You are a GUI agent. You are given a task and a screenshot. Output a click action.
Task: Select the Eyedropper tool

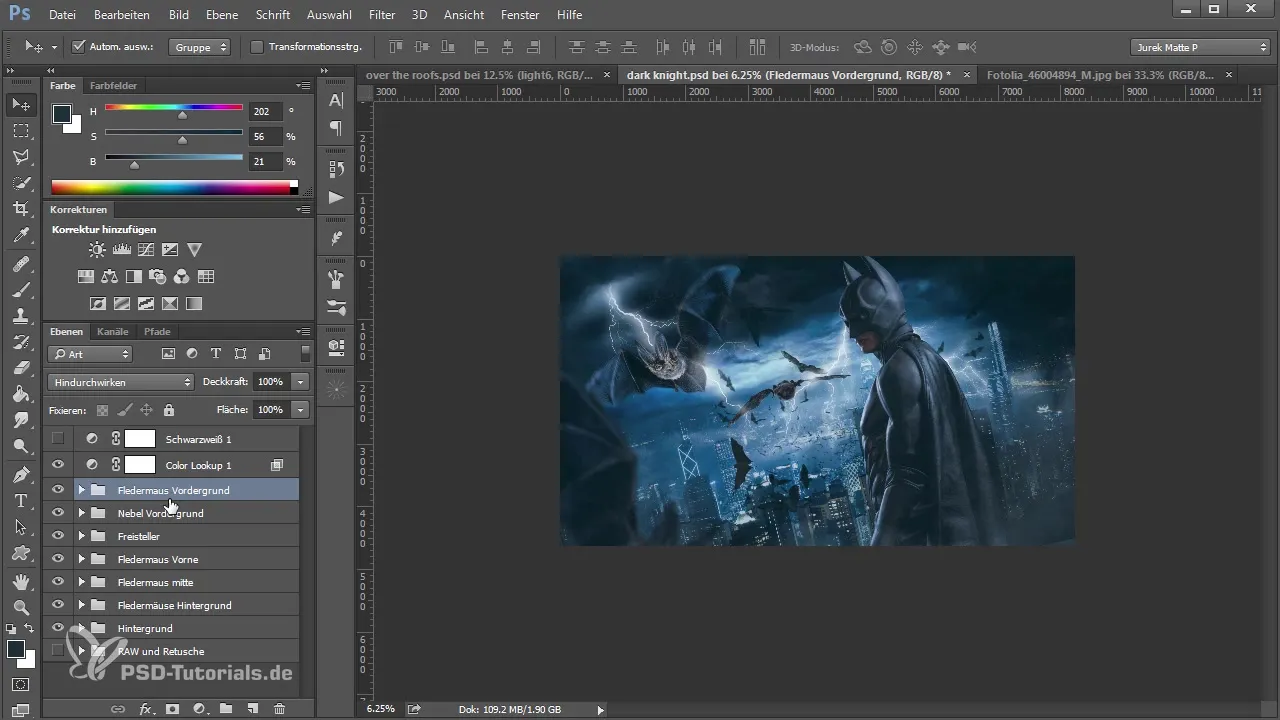21,234
